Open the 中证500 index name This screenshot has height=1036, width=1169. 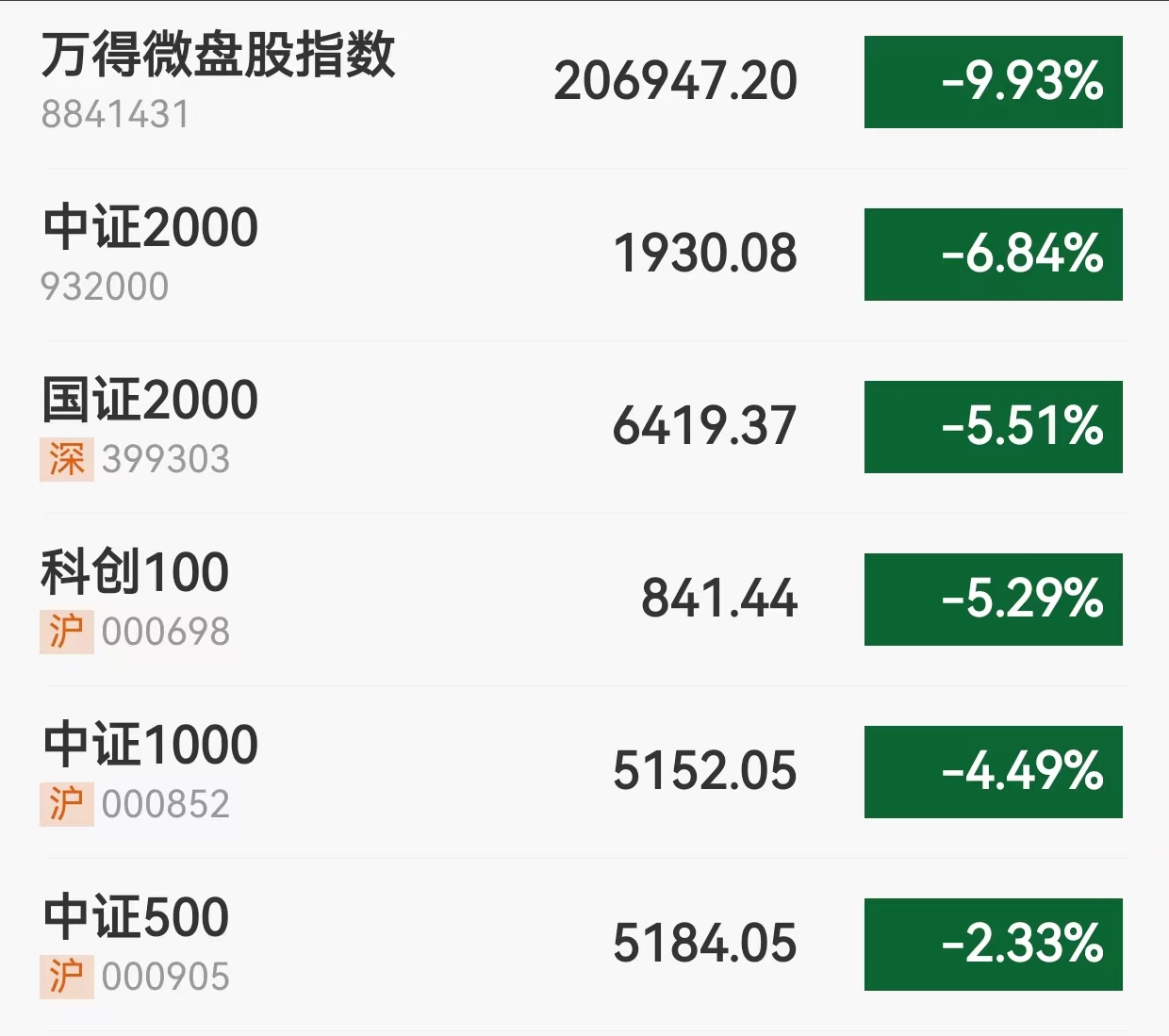point(136,917)
